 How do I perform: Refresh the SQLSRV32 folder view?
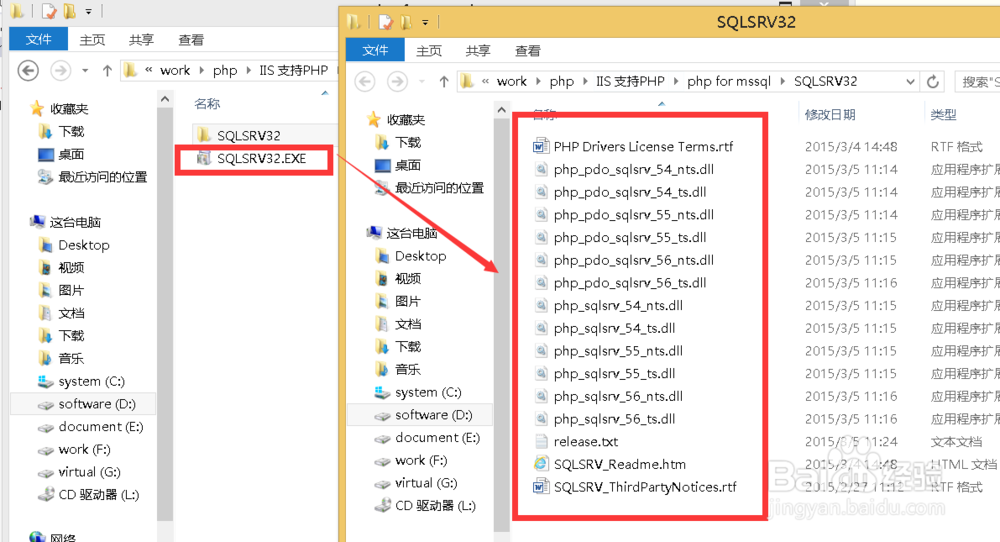pos(932,82)
